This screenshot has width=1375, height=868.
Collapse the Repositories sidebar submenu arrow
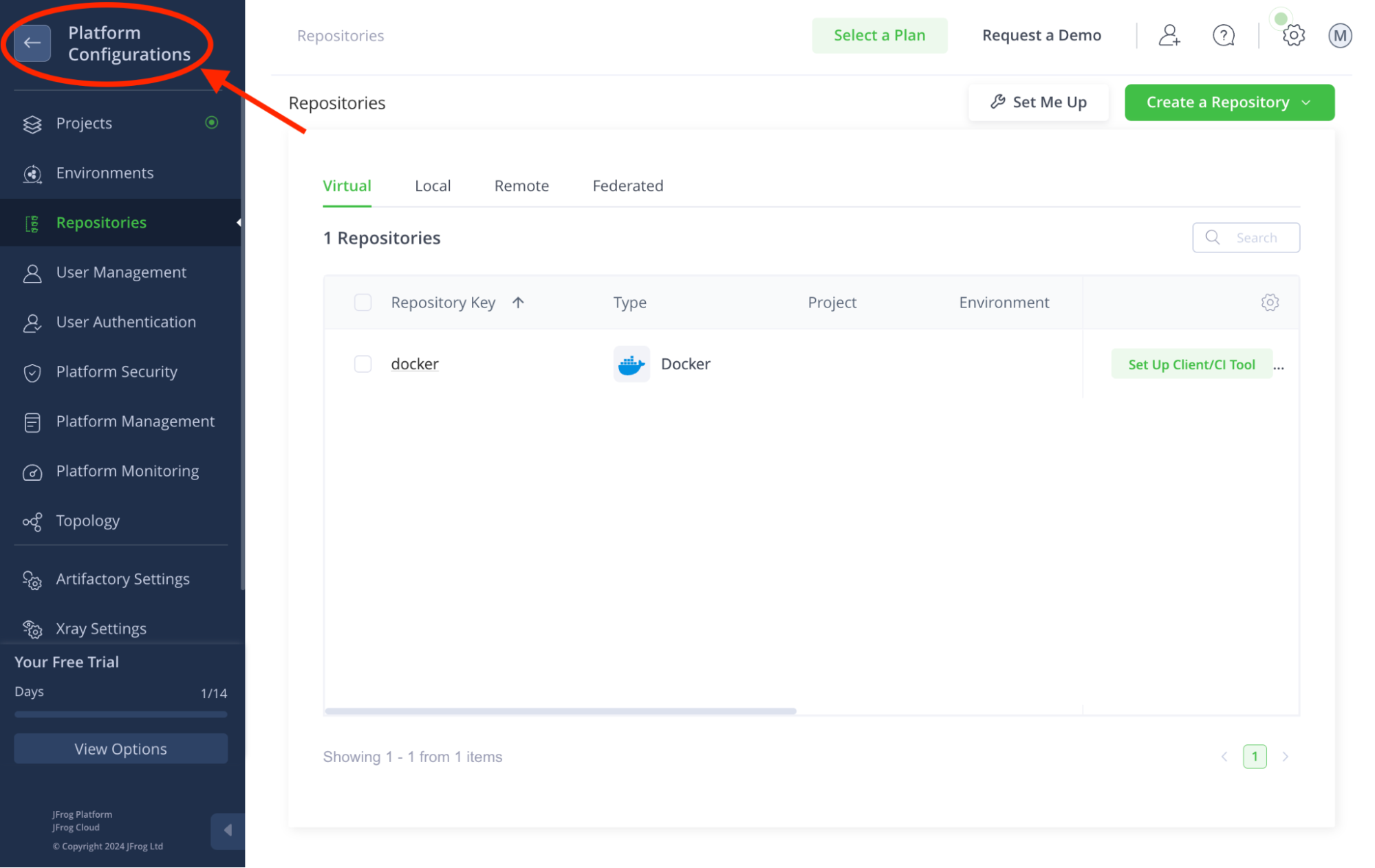coord(239,222)
